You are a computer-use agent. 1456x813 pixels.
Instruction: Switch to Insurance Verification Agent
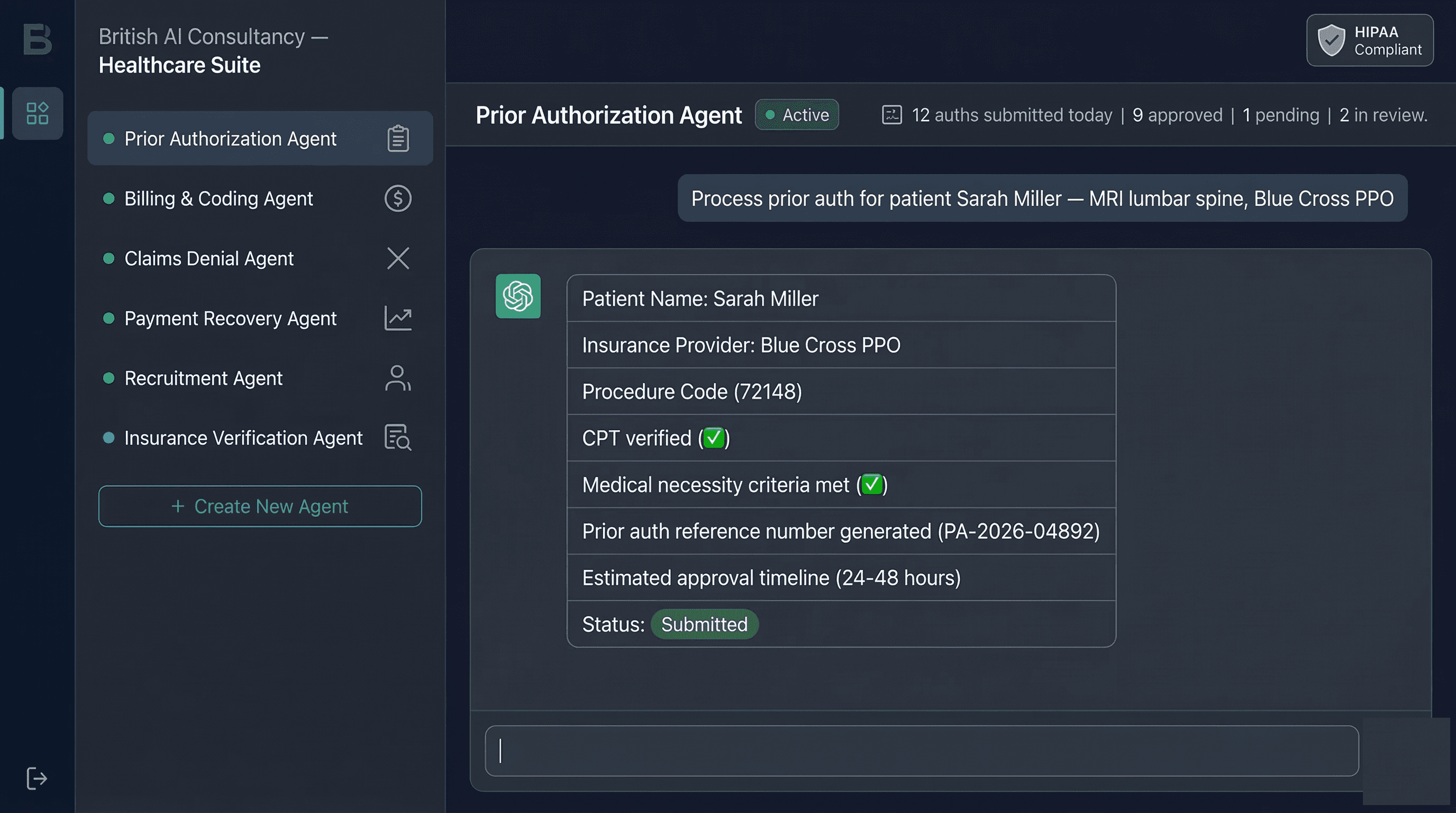coord(243,438)
